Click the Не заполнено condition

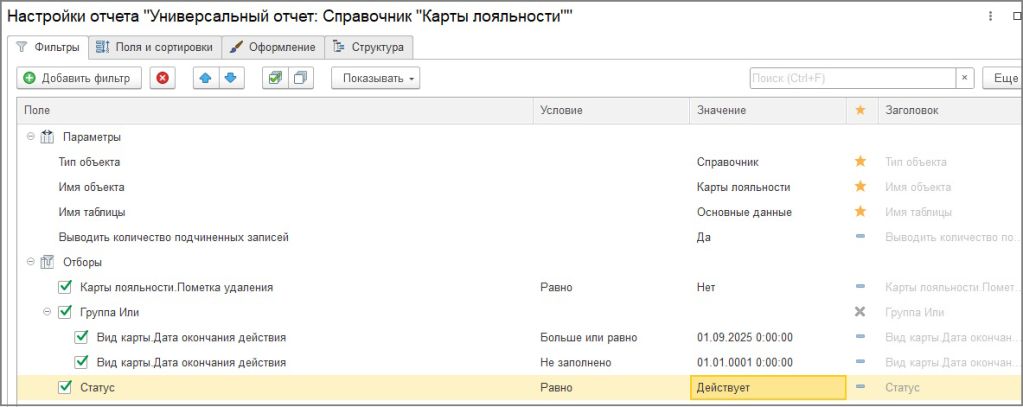coord(576,362)
